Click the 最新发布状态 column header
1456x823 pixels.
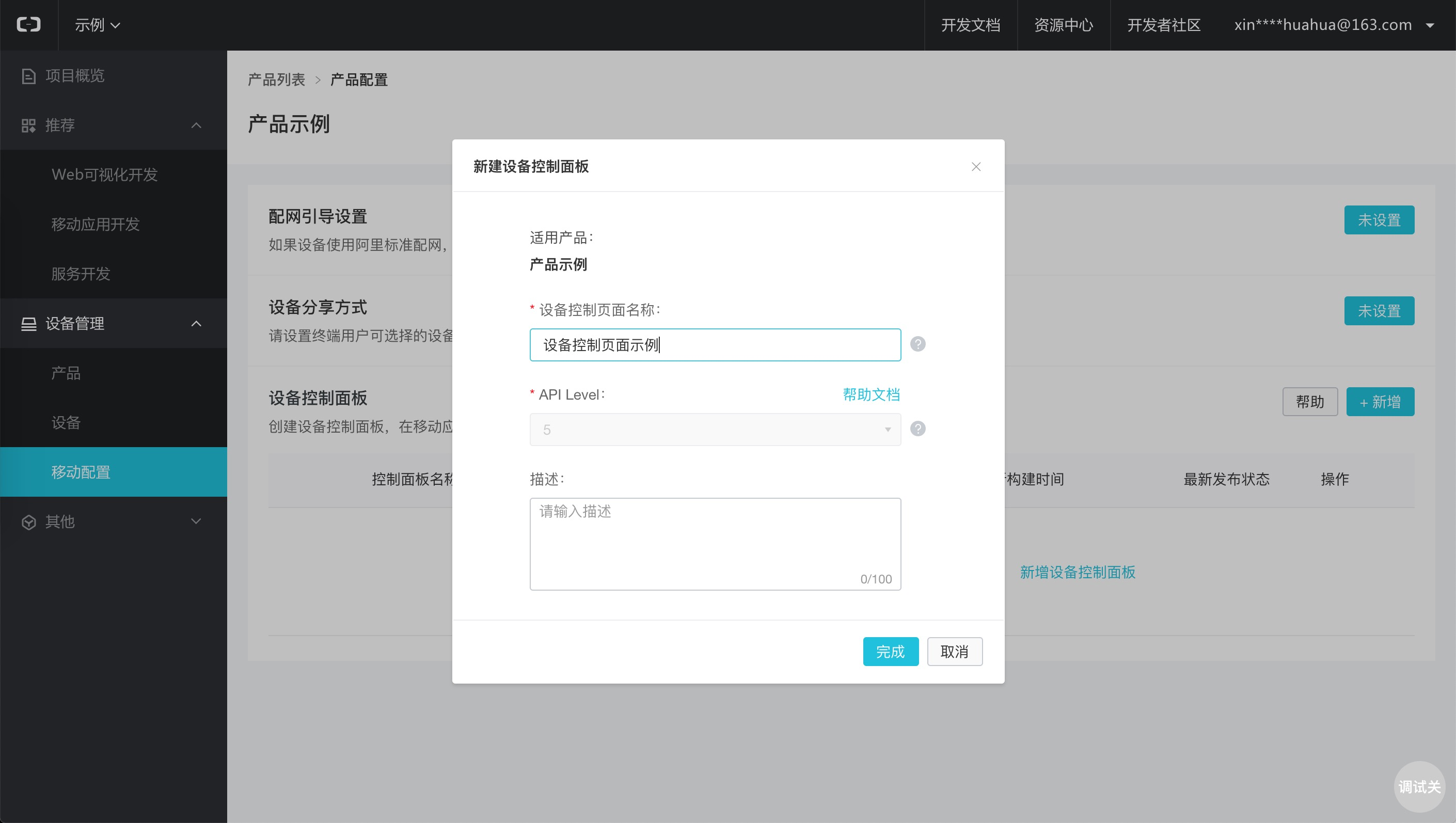coord(1227,480)
